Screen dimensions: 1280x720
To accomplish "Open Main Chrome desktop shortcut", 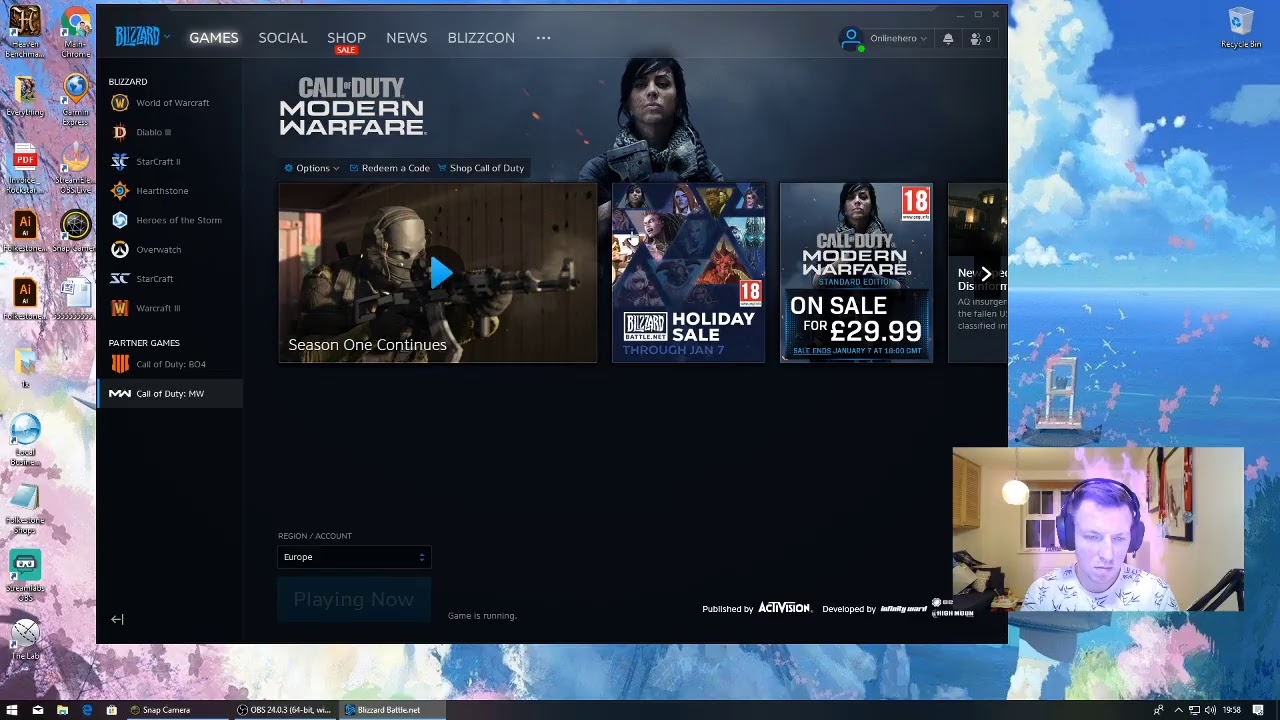I will (x=75, y=32).
